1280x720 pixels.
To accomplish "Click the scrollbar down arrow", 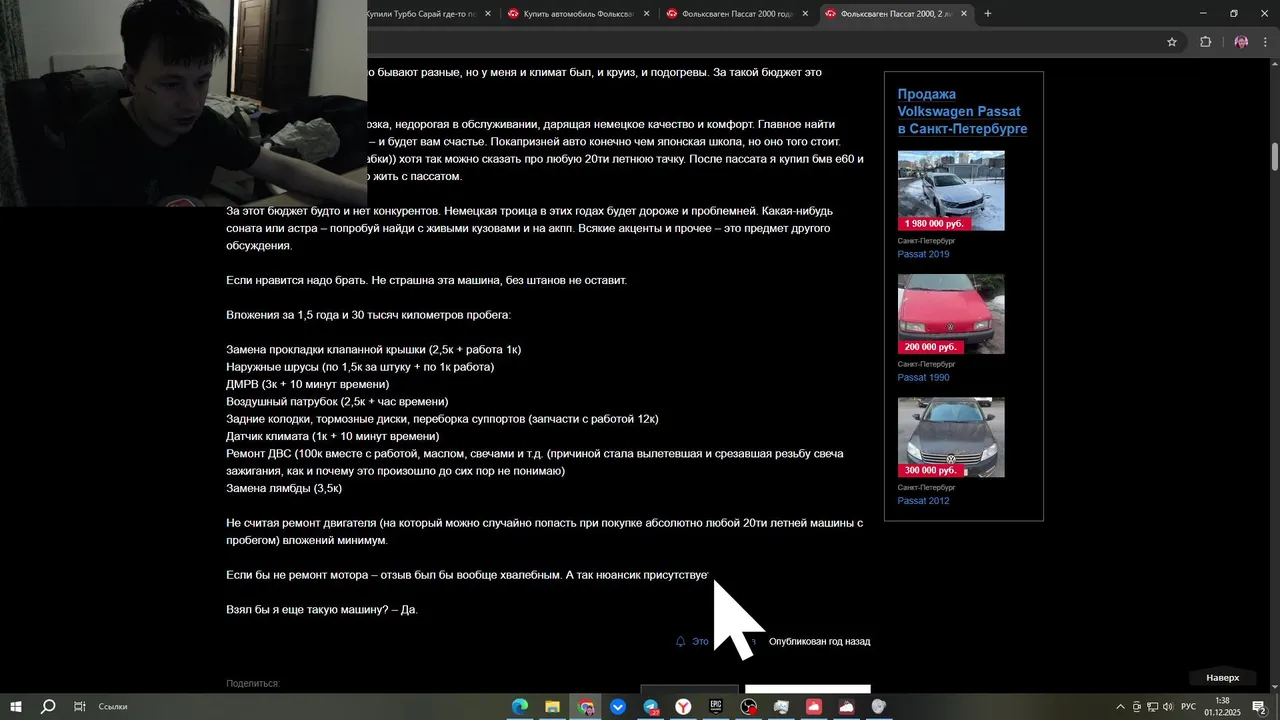I will click(1275, 686).
